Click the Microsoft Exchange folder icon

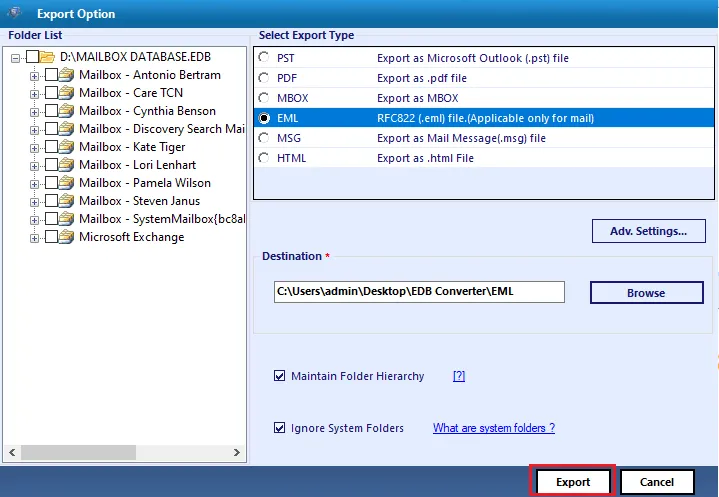click(x=66, y=237)
